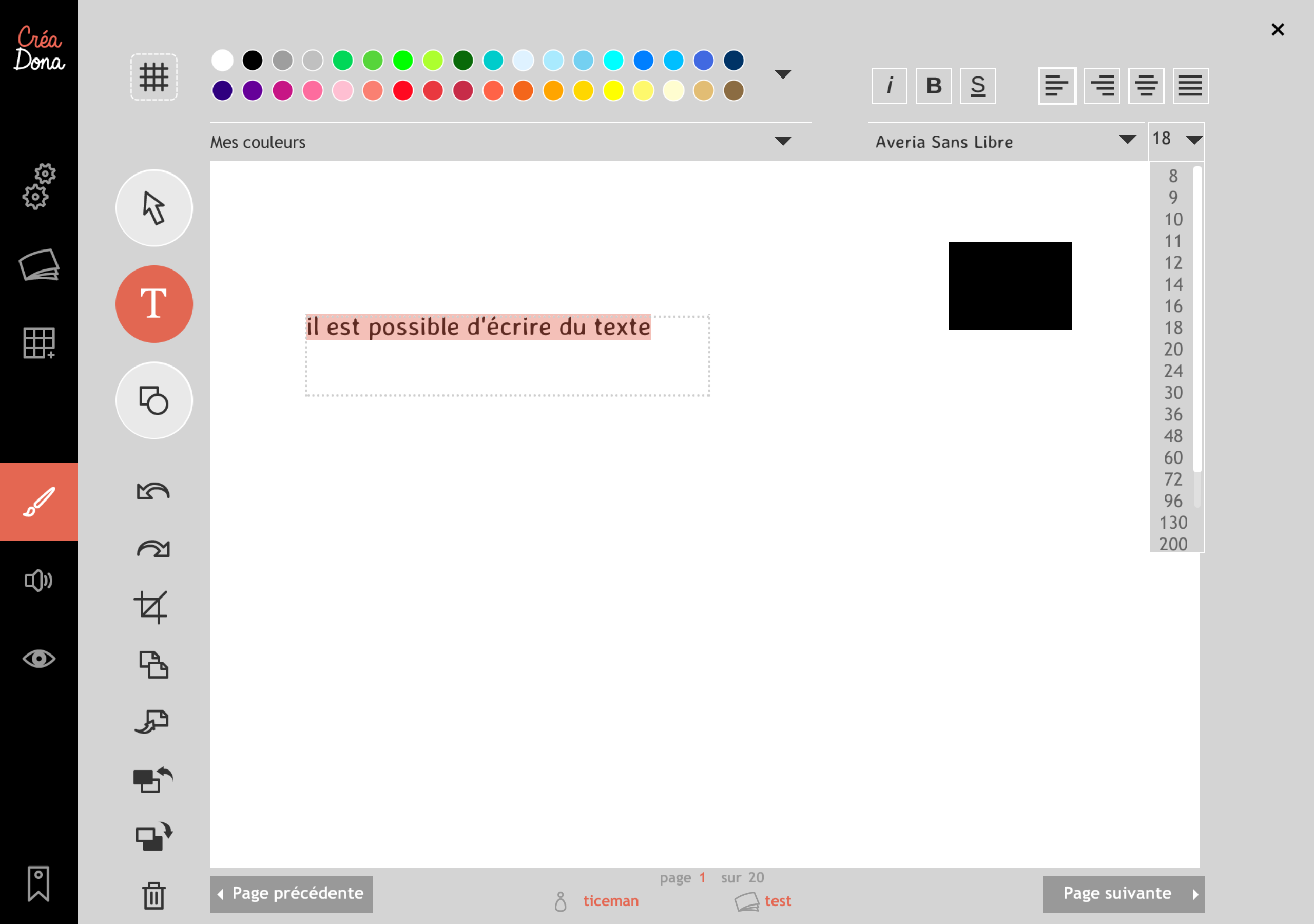This screenshot has width=1314, height=924.
Task: Click the test book link
Action: click(778, 900)
